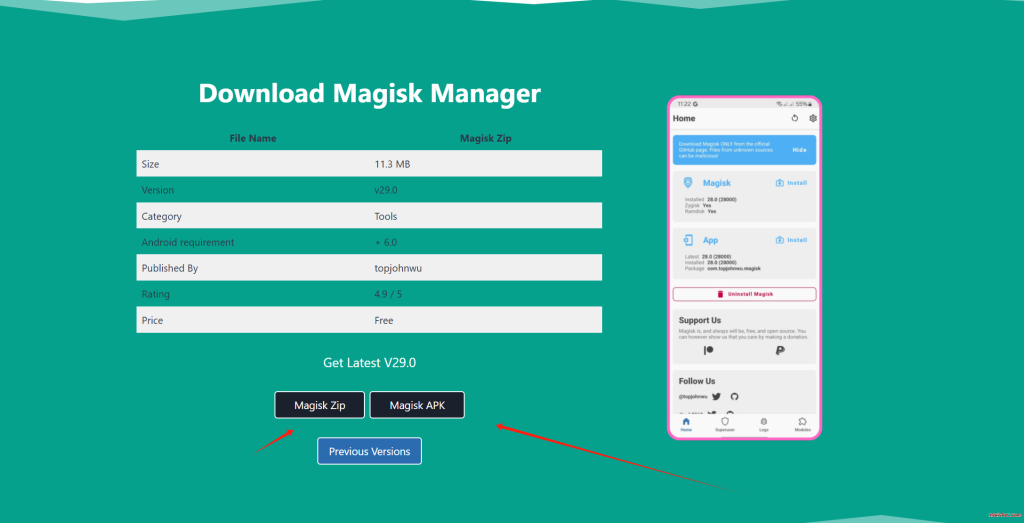Click the 'File Name' column header
This screenshot has height=523, width=1024.
253,138
